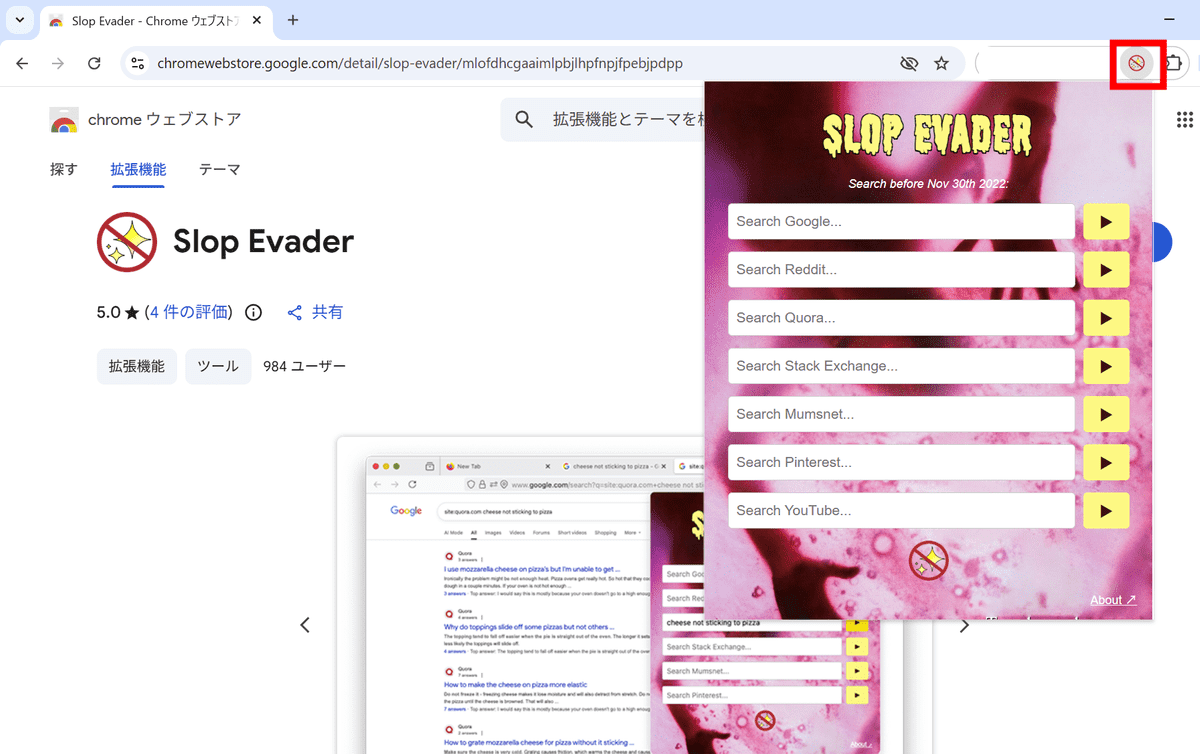1200x754 pixels.
Task: Switch to the テーマ tab
Action: (x=219, y=170)
